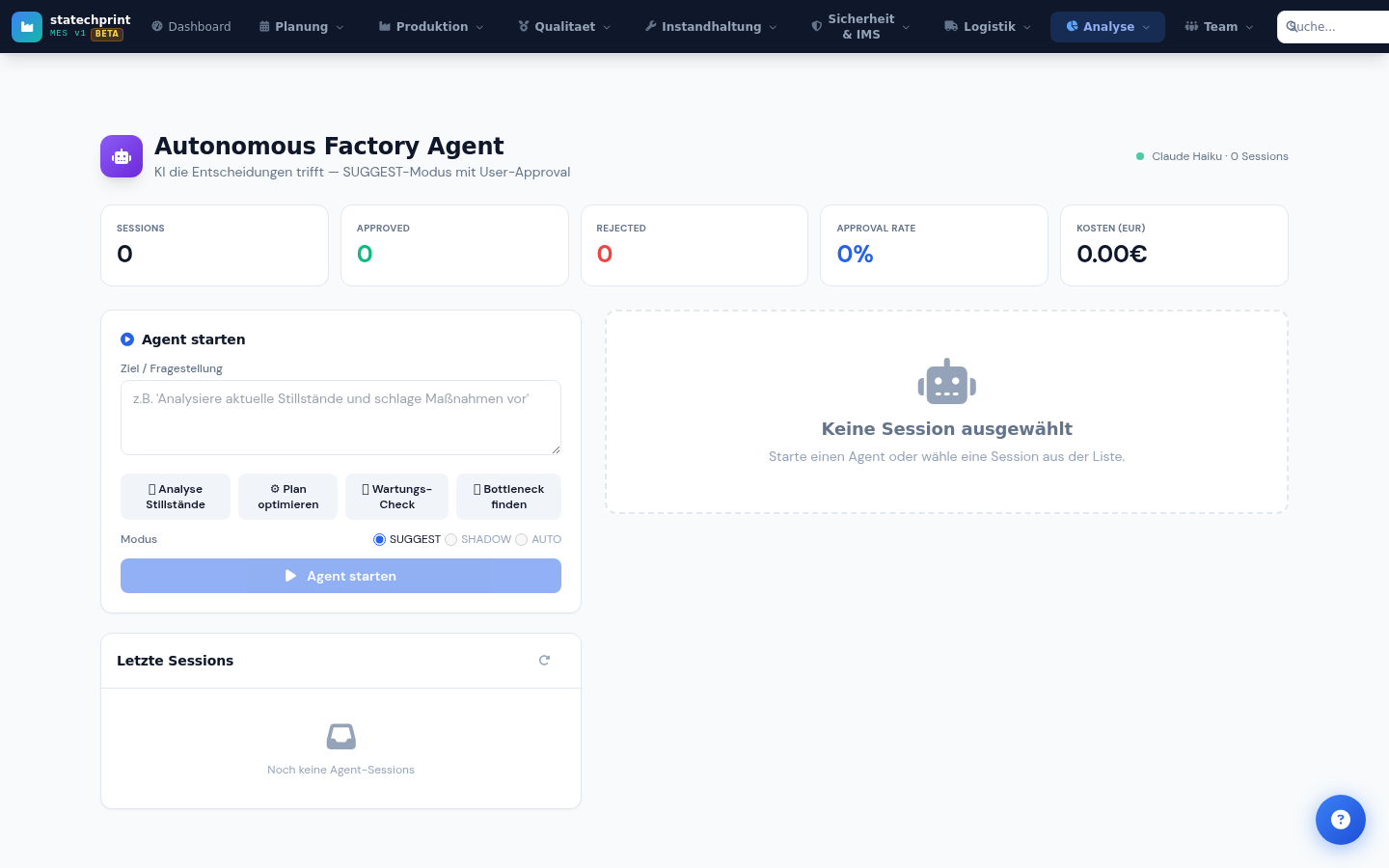Expand the Planung dropdown chevron
The width and height of the screenshot is (1389, 868).
(340, 28)
